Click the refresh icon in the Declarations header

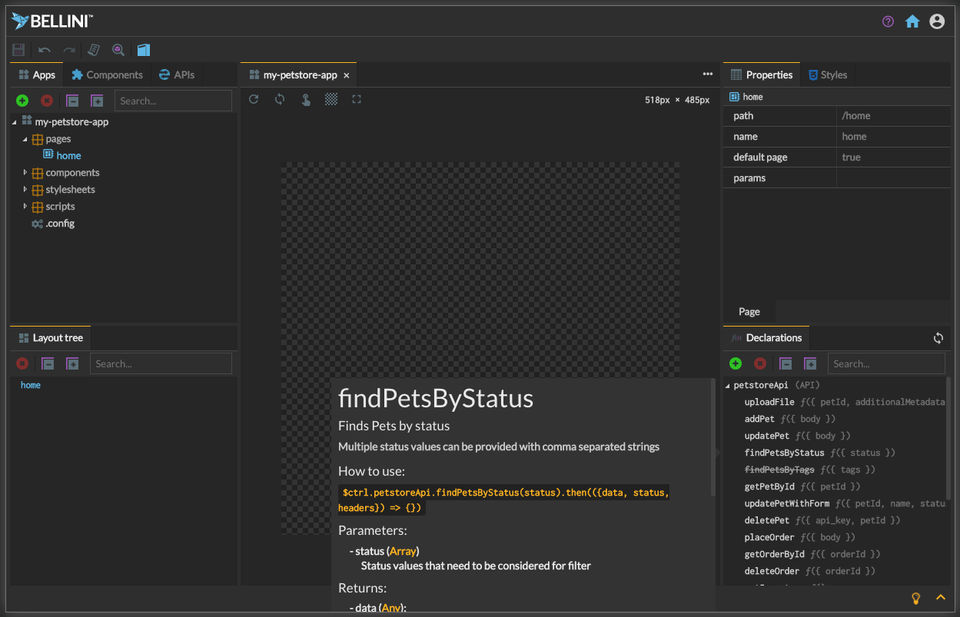pos(938,339)
